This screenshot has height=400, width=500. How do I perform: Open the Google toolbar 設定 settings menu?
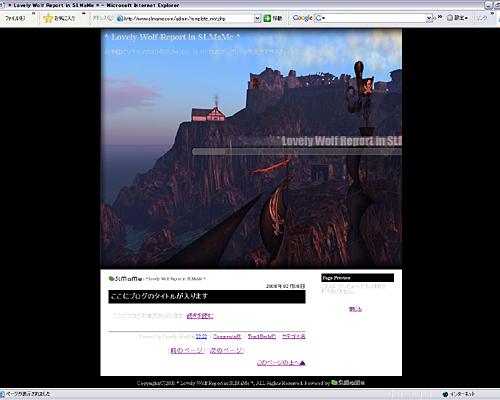457,18
